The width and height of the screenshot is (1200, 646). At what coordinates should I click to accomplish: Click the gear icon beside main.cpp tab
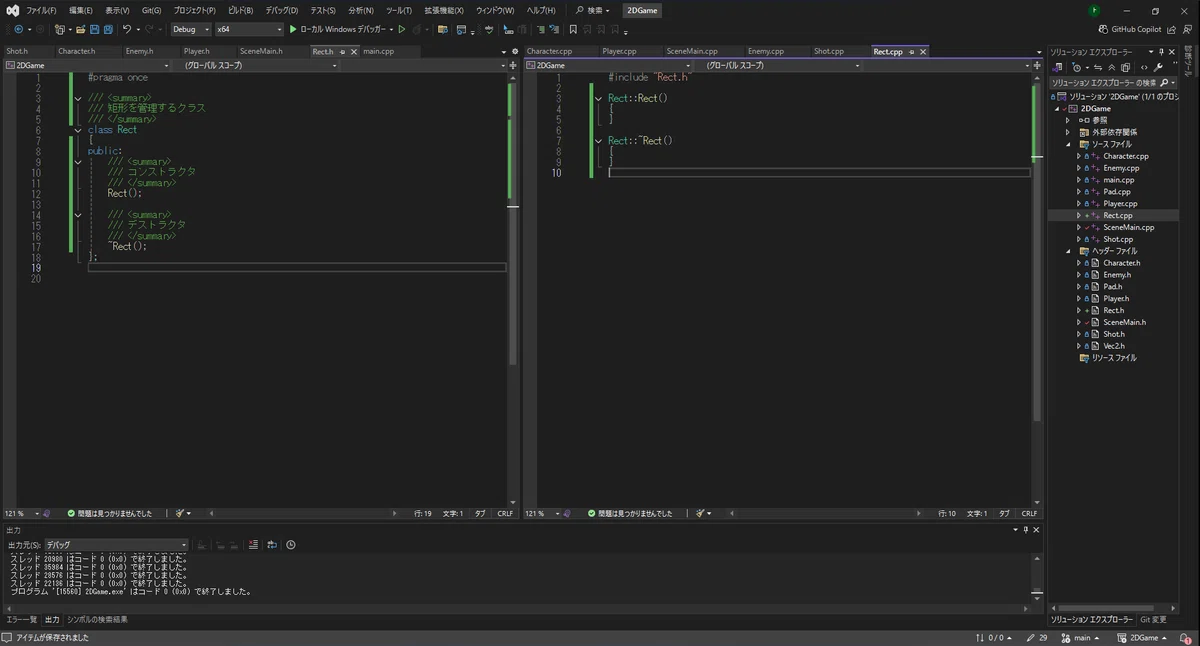(x=515, y=51)
